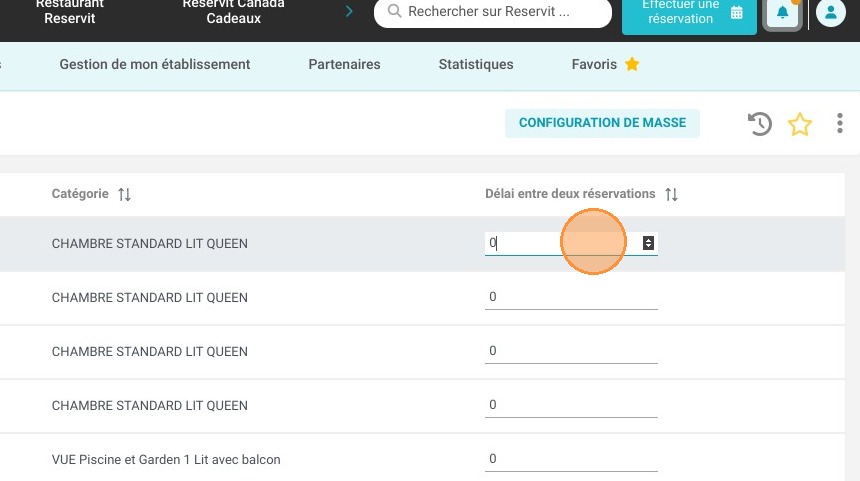Click the search magnifier icon
The width and height of the screenshot is (860, 481).
pos(394,11)
